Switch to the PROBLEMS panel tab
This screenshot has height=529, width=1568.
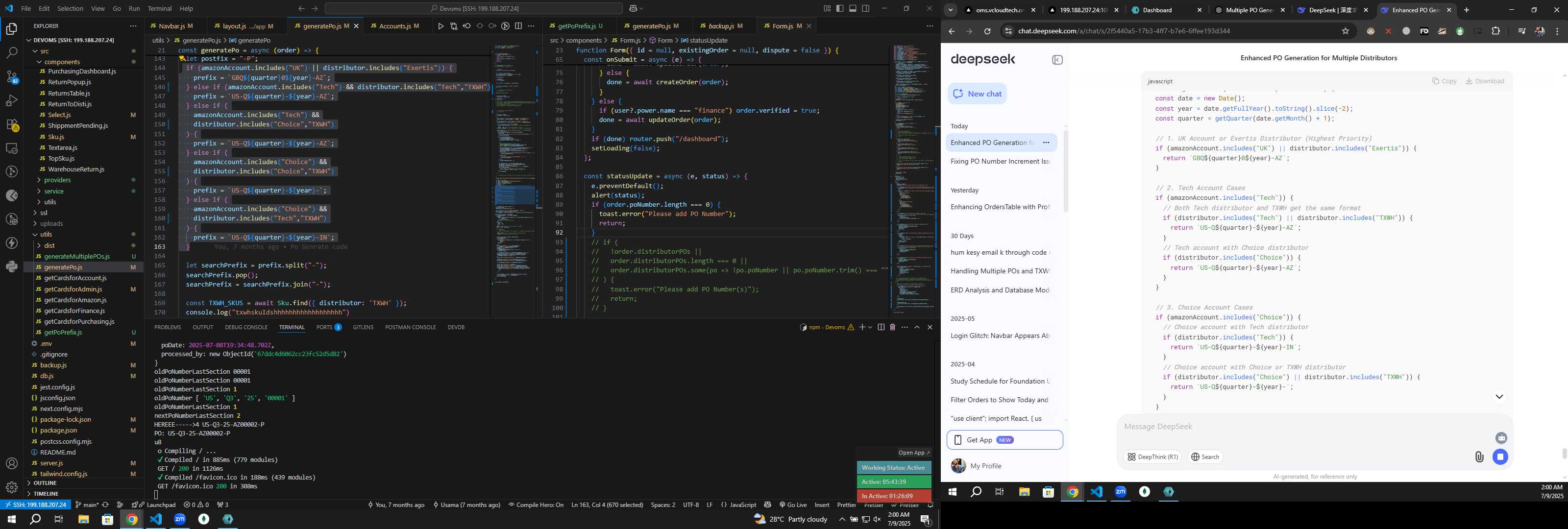pos(168,328)
